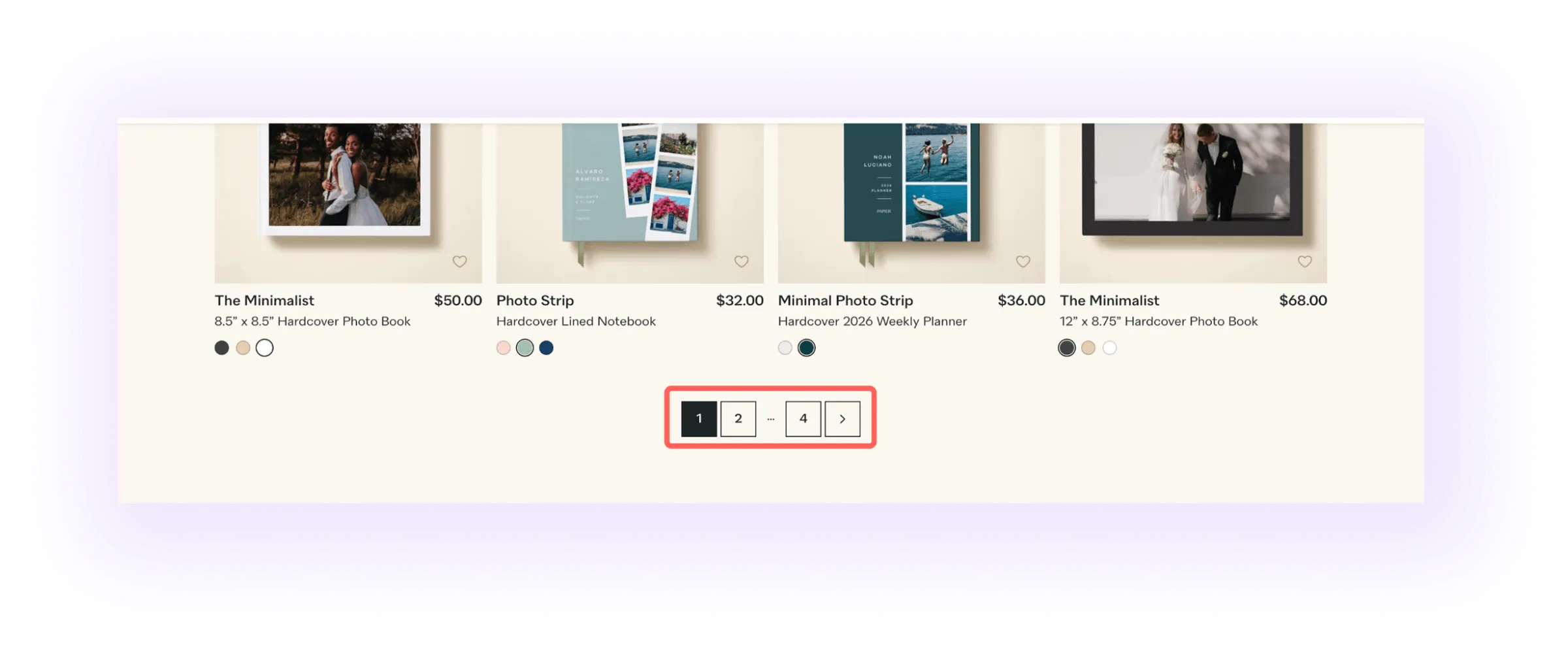Pick navy blue swatch for Photo Strip notebook
This screenshot has height=647, width=1568.
(x=547, y=348)
